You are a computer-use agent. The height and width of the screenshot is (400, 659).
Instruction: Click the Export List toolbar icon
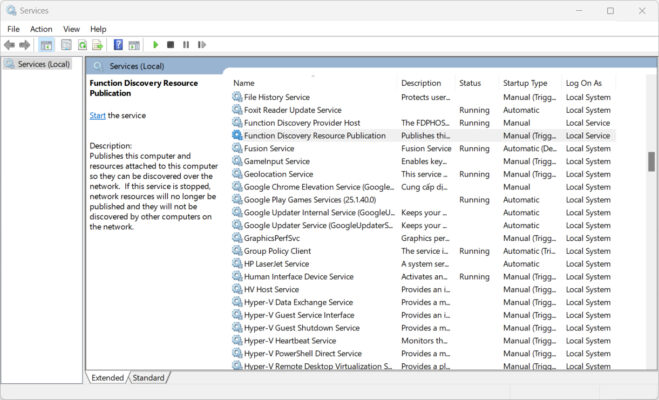coord(98,45)
